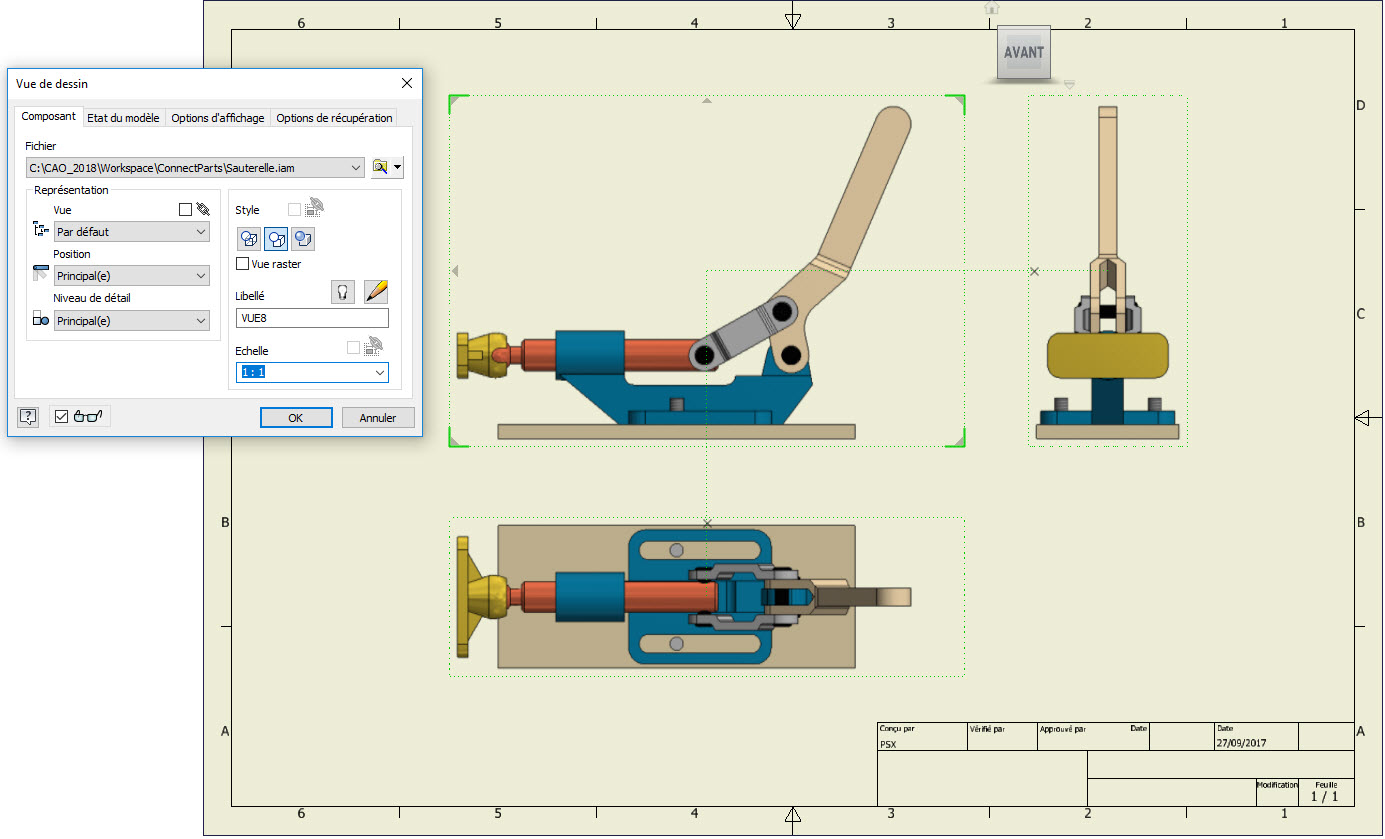This screenshot has height=839, width=1385.
Task: Open the Options d'affichage tab
Action: (218, 118)
